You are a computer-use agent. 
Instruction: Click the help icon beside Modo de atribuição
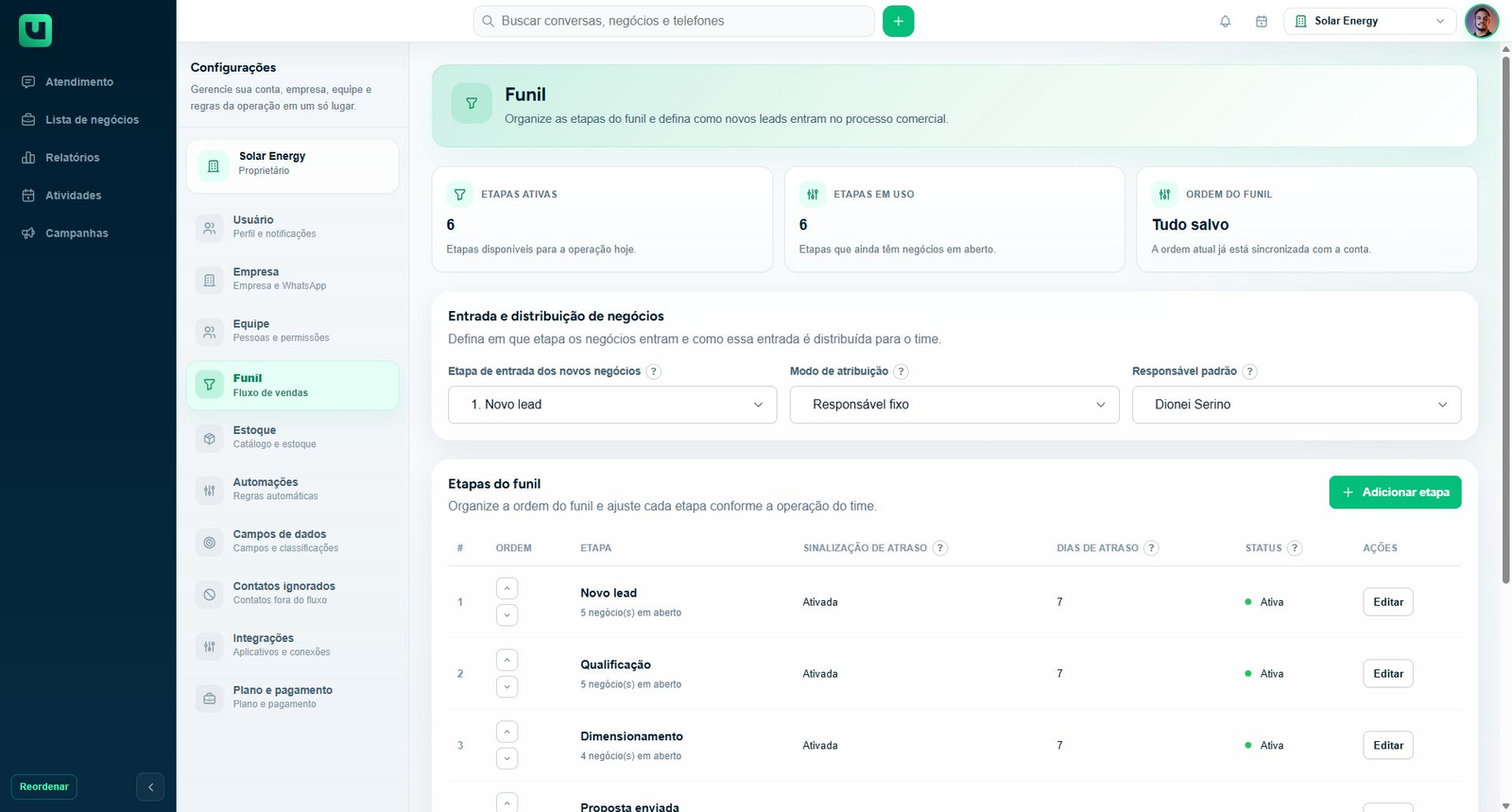902,371
